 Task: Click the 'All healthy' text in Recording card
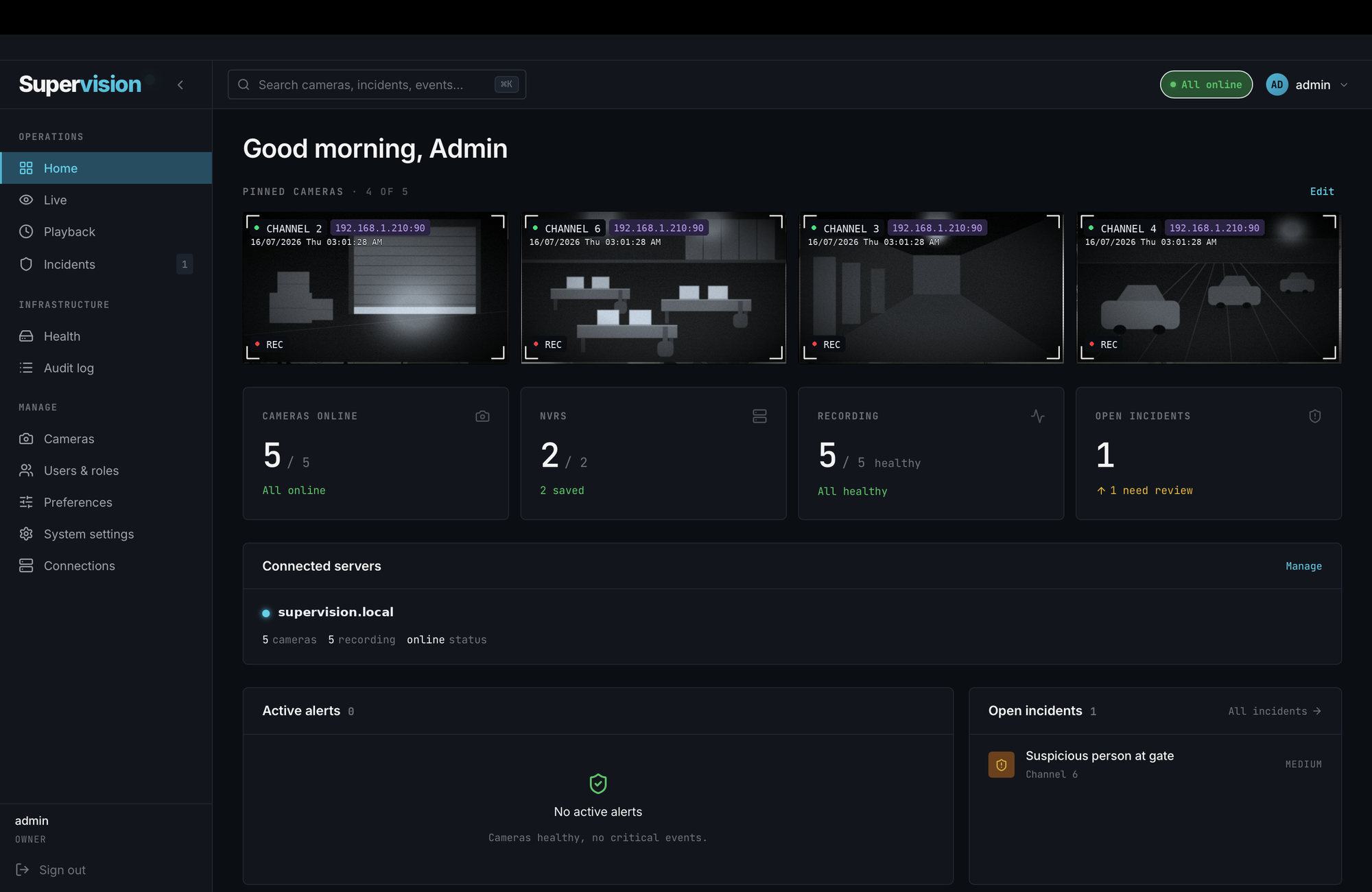click(852, 491)
